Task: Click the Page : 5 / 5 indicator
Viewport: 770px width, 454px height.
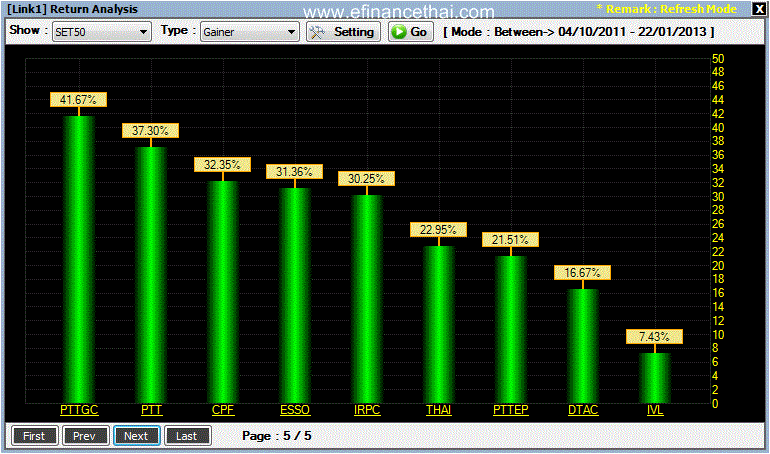Action: 277,436
